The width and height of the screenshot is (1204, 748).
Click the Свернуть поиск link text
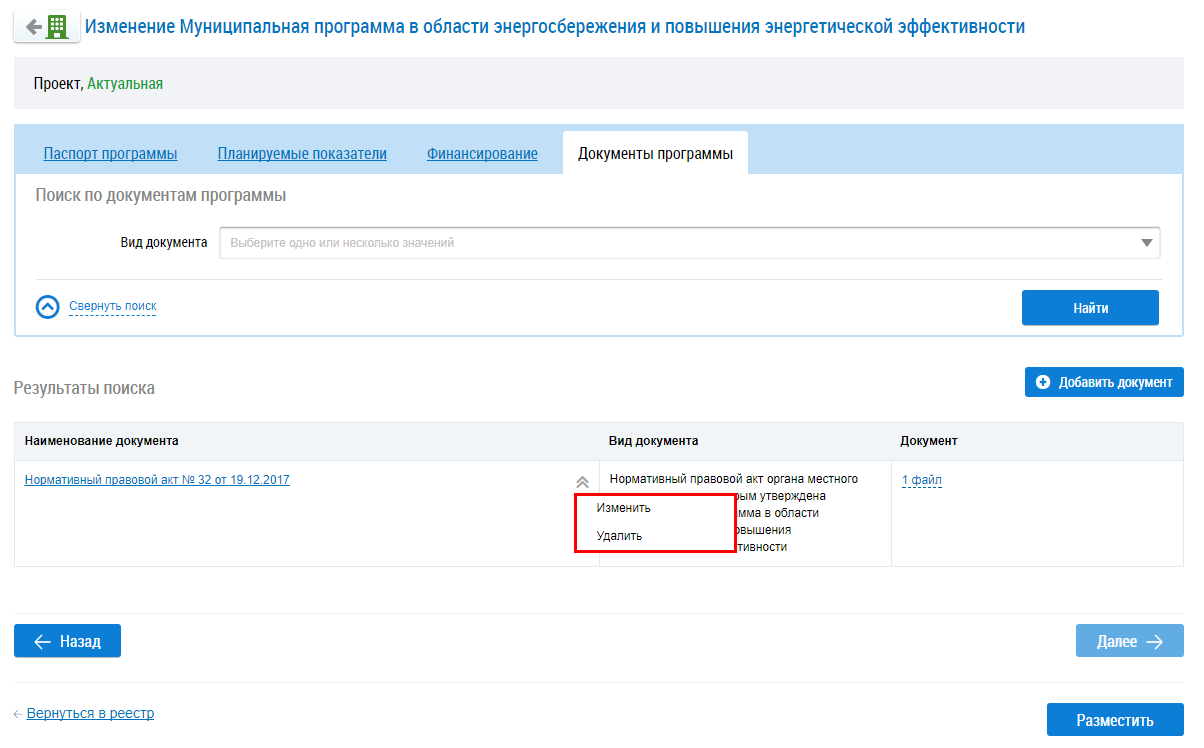click(112, 306)
